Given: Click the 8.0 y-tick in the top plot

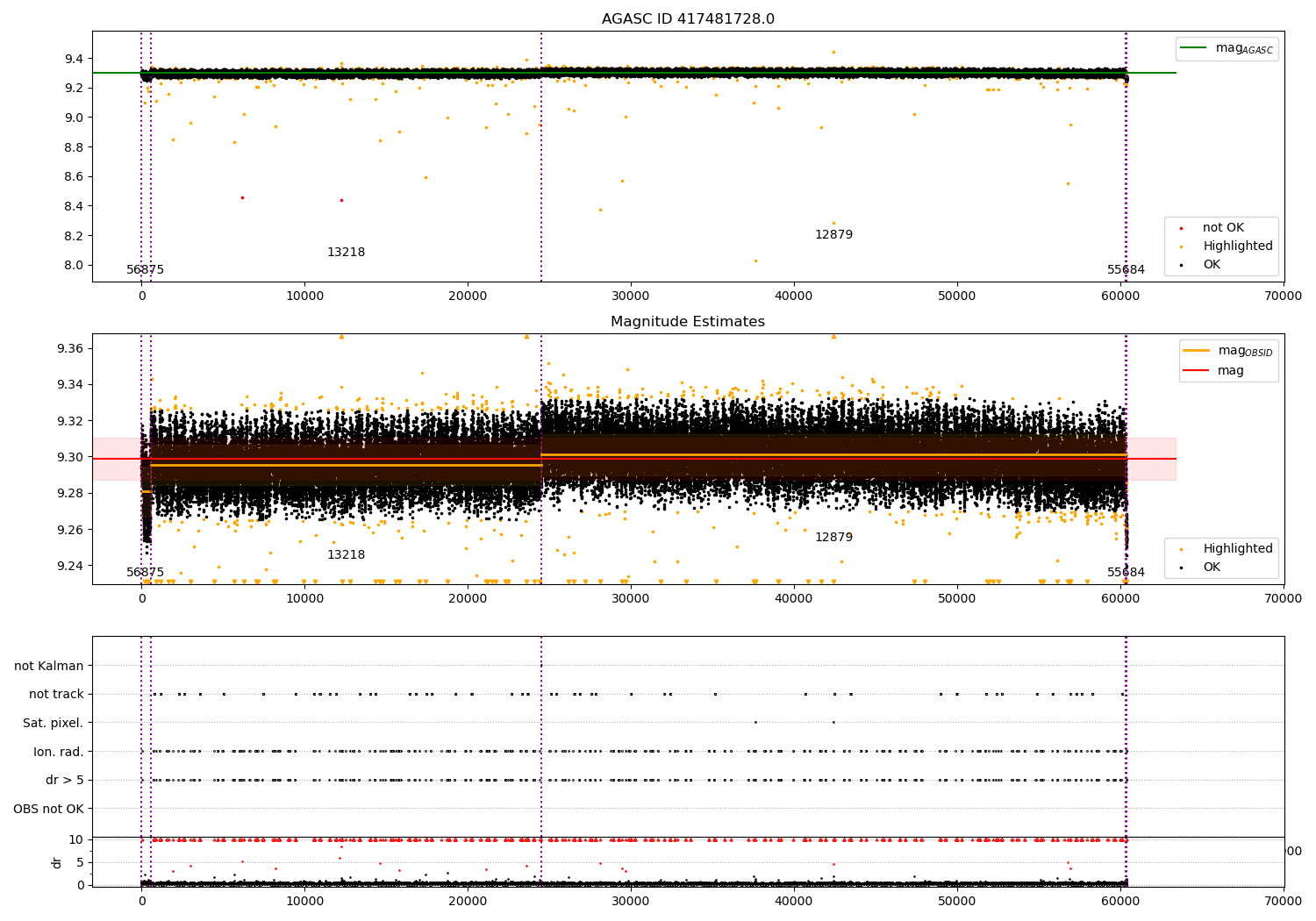Looking at the screenshot, I should coord(75,265).
